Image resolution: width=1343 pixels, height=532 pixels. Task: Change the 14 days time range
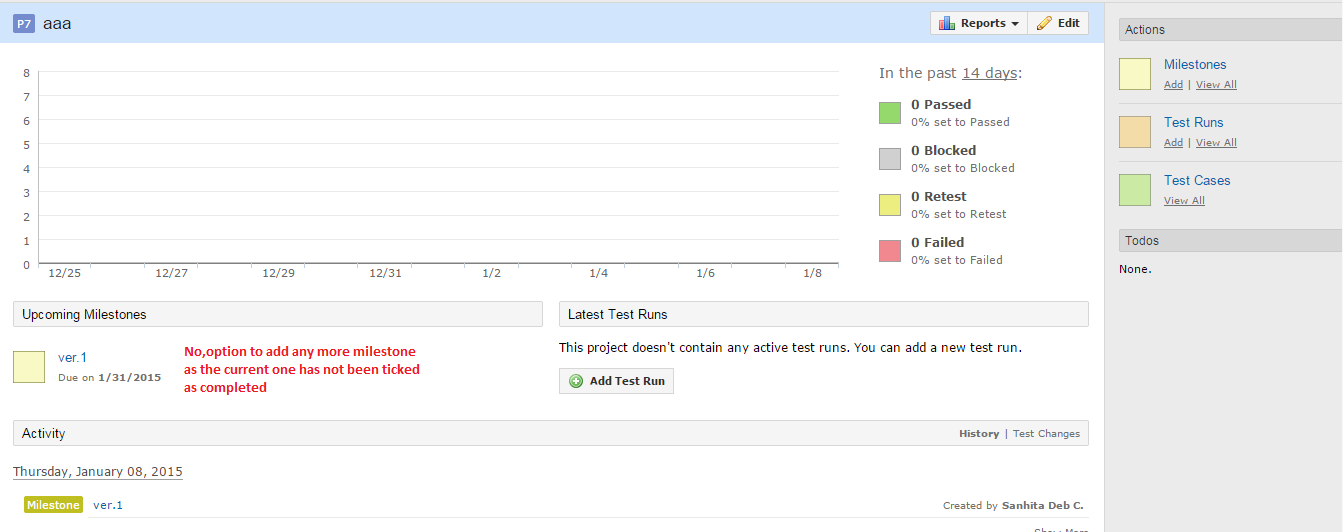(989, 73)
